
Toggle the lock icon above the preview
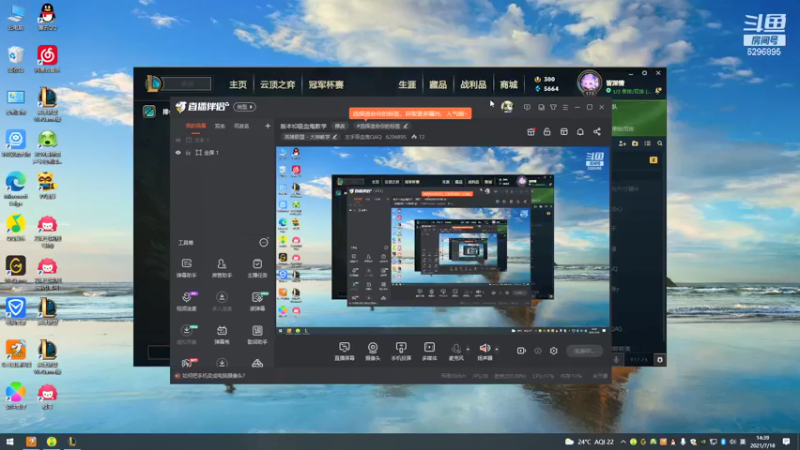(547, 132)
